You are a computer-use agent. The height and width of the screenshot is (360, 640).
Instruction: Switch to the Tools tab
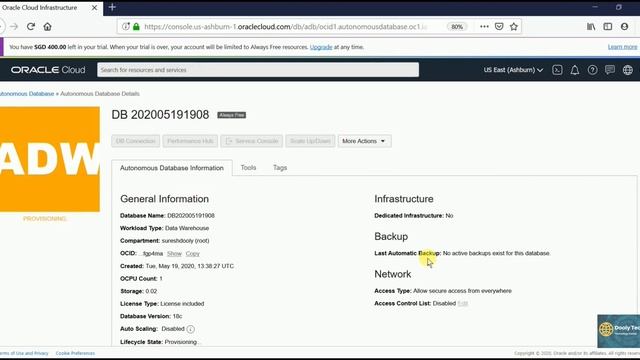pos(249,167)
